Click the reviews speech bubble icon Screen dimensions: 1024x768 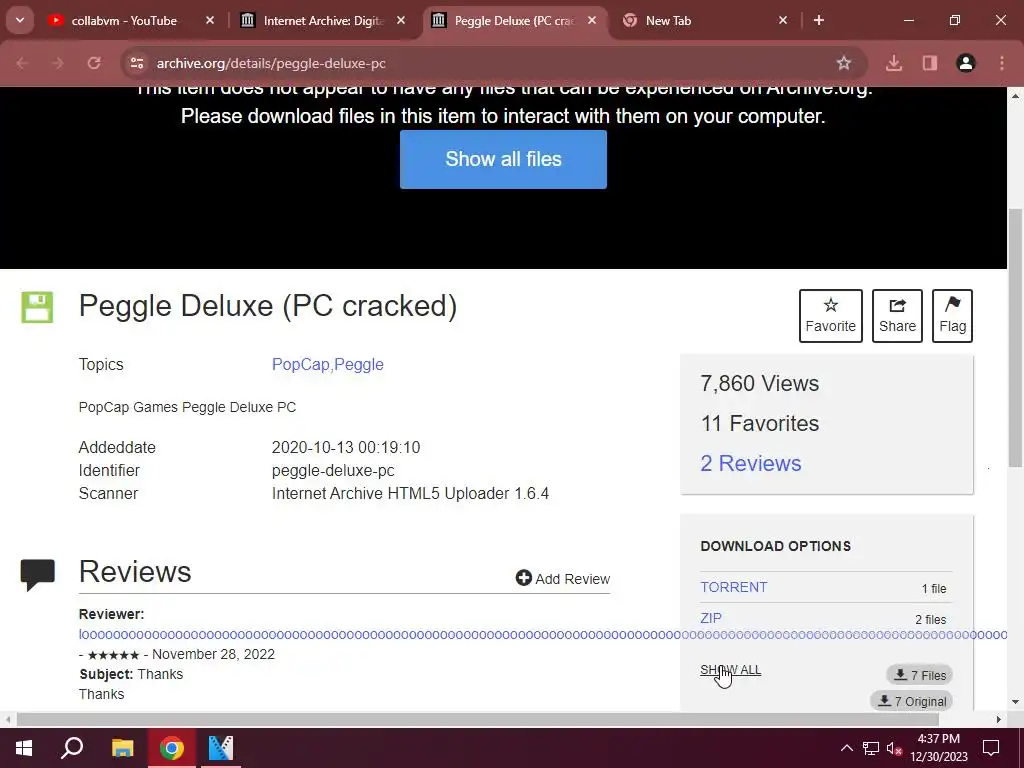(x=37, y=575)
